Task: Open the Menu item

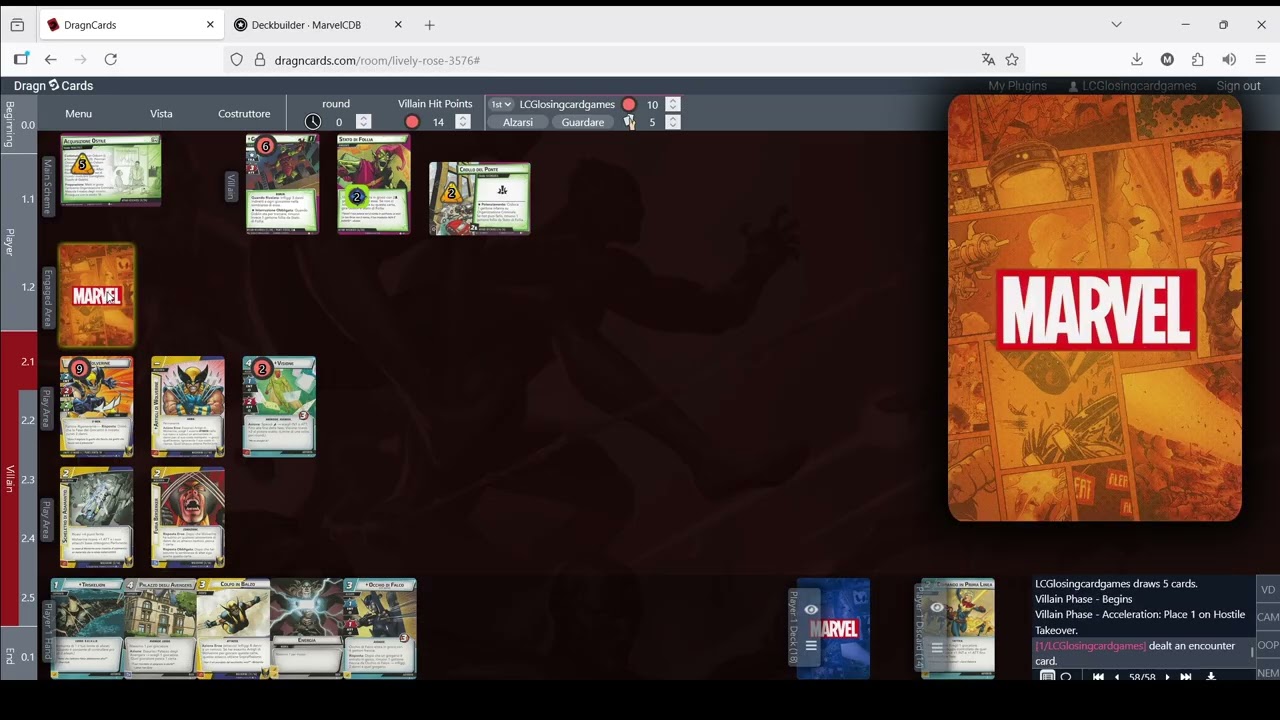Action: point(78,114)
